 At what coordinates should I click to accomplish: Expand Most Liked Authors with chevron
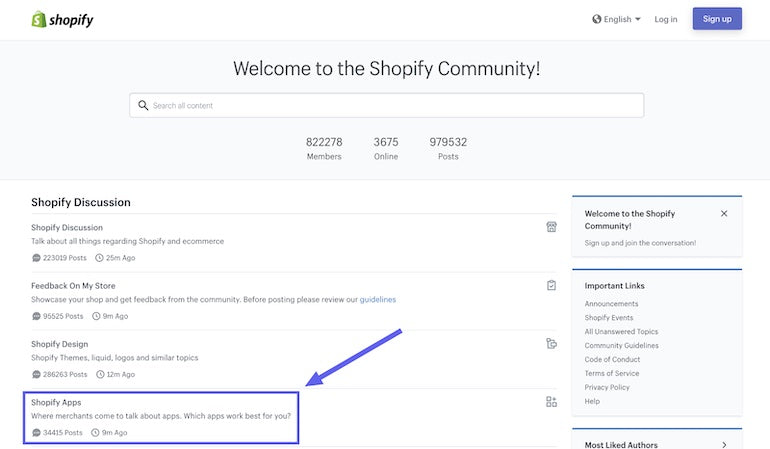(x=724, y=444)
